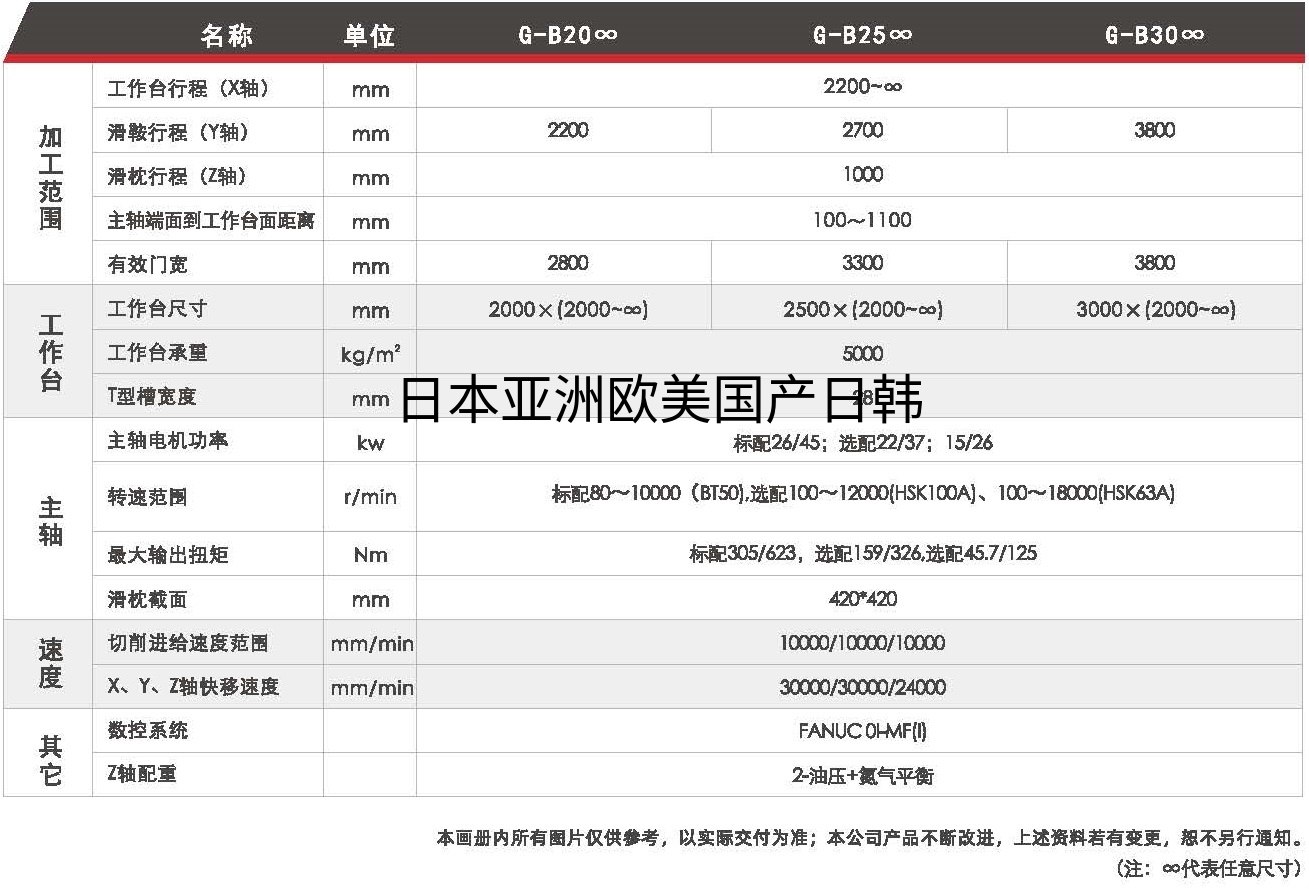Viewport: 1309px width, 889px height.
Task: Click the 主轴 category label in the left column
Action: point(50,520)
